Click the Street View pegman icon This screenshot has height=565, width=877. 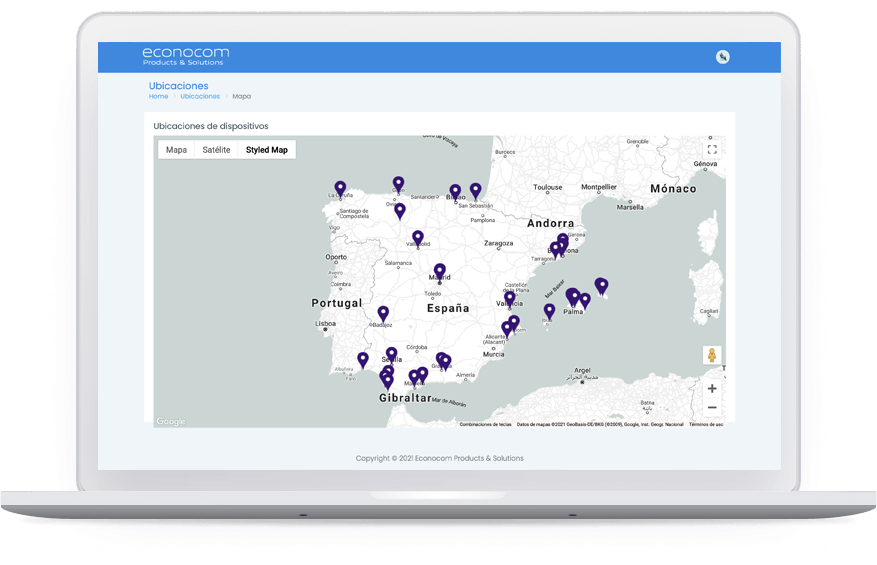pyautogui.click(x=712, y=356)
